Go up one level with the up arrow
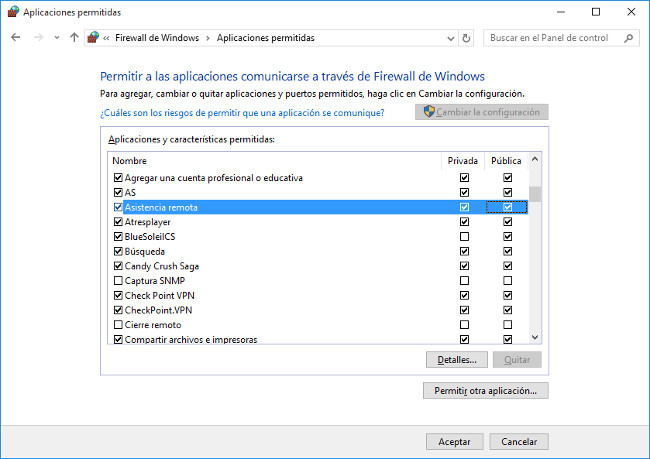Viewport: 650px width, 459px height. (x=74, y=38)
